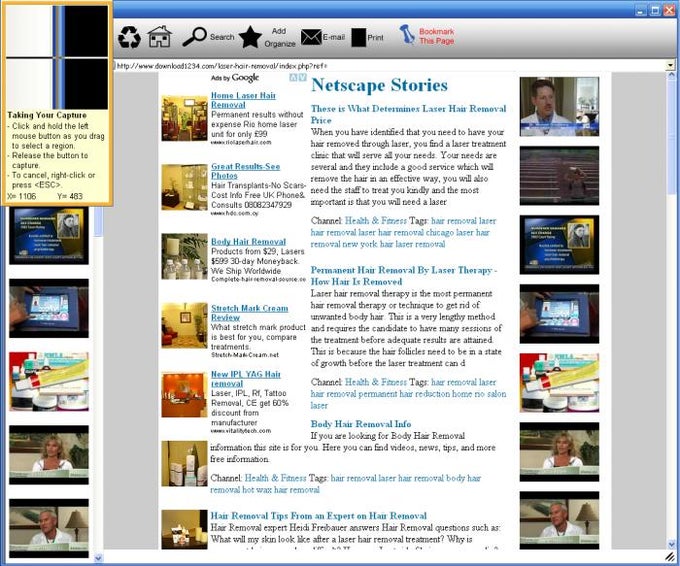Click the Great Results ad salon image
This screenshot has width=680, height=566.
coord(184,187)
